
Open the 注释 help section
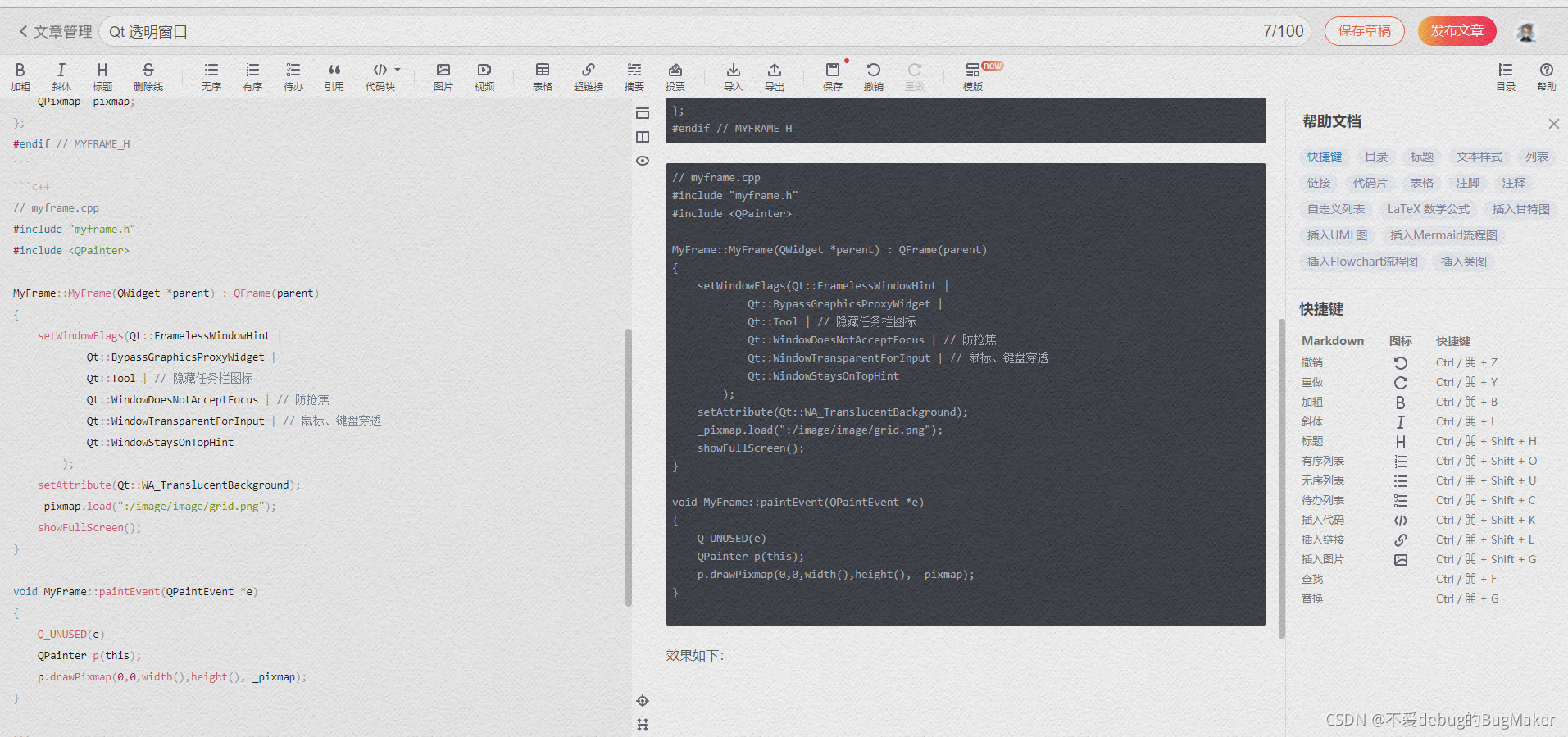1514,183
